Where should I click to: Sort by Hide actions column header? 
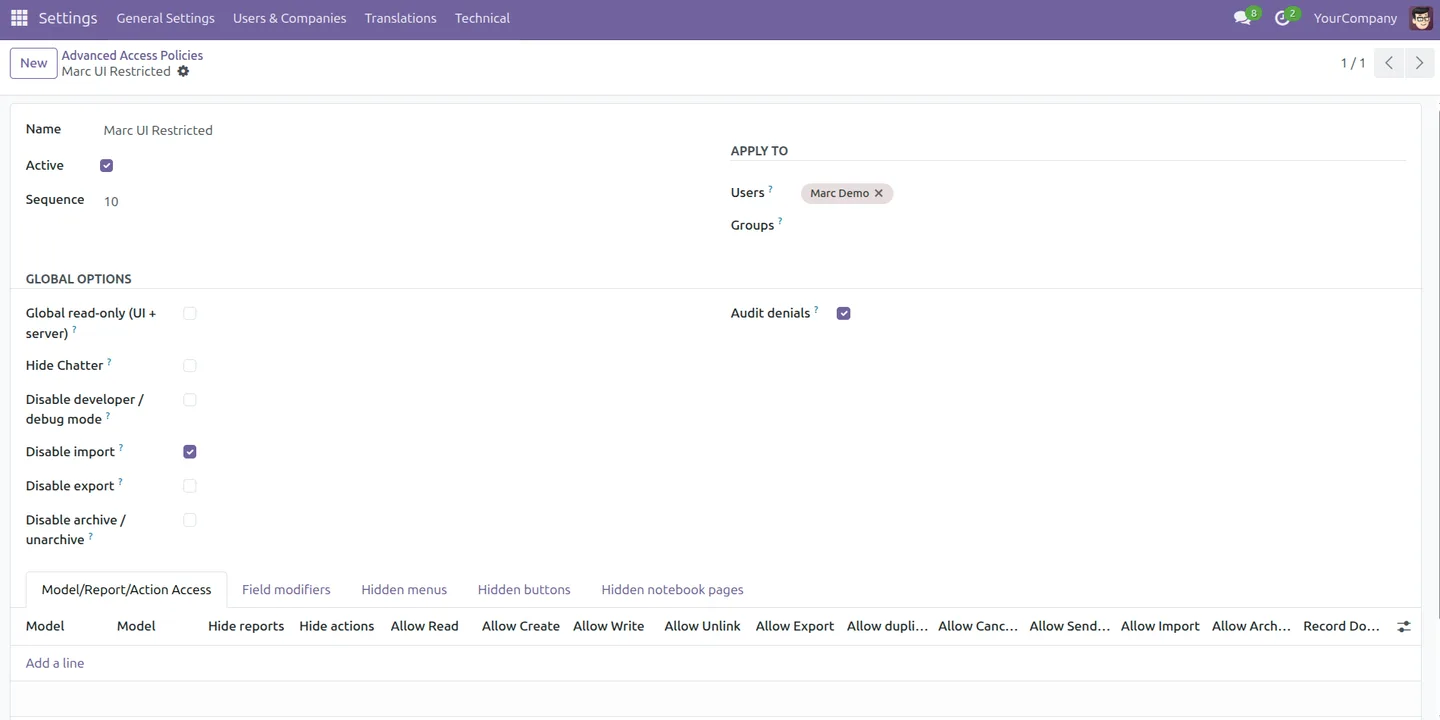point(337,626)
